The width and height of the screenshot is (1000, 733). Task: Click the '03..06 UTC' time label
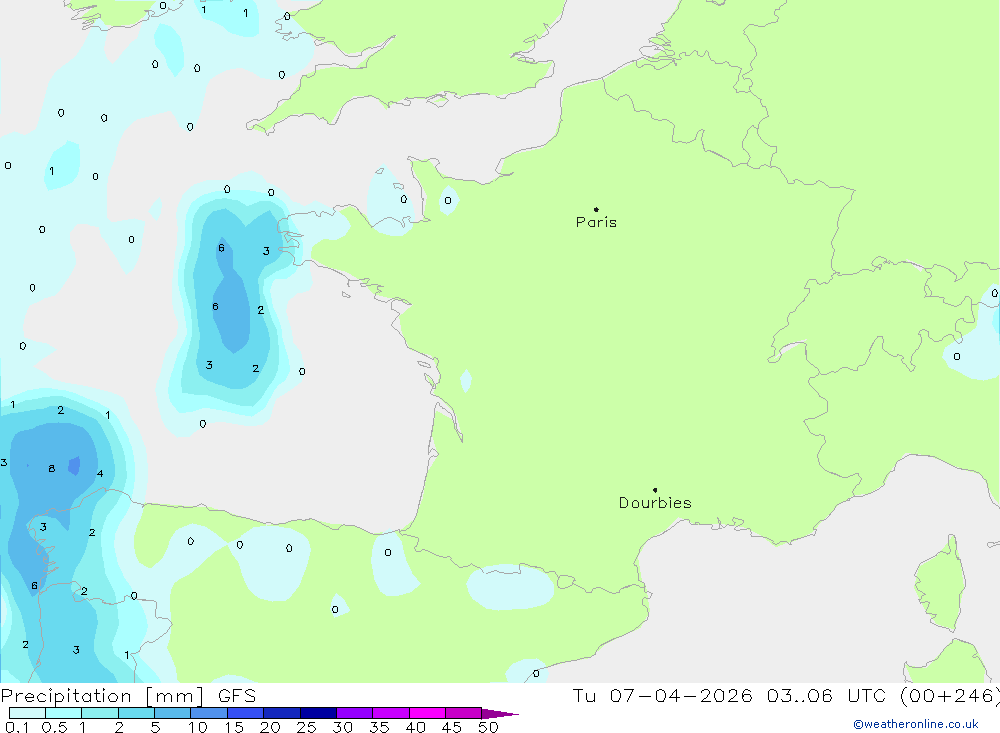[827, 696]
